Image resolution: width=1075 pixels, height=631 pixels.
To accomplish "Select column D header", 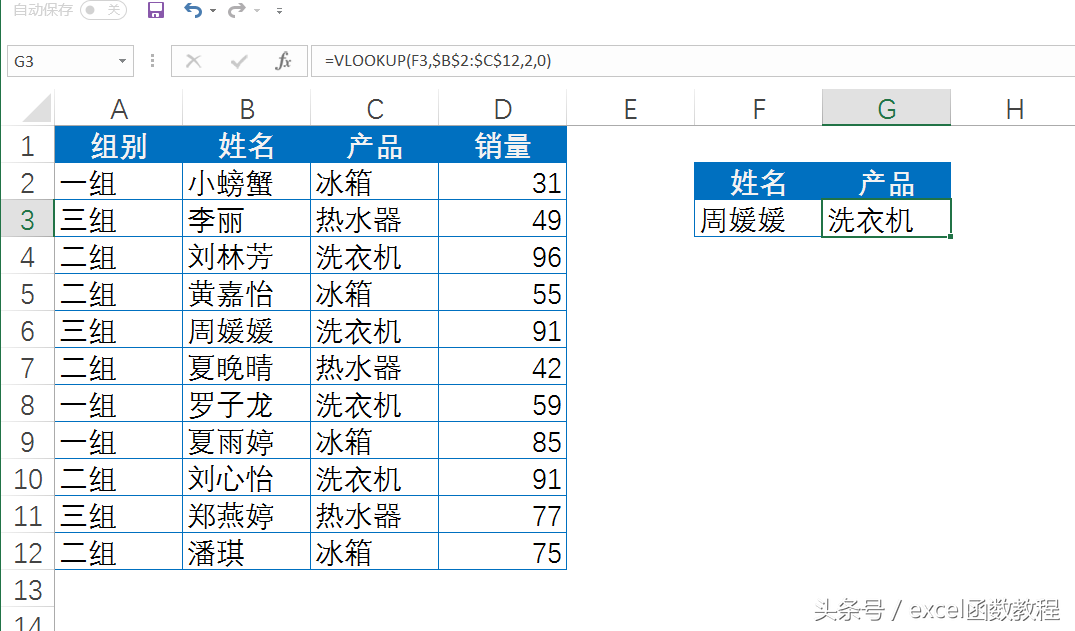I will pos(503,108).
